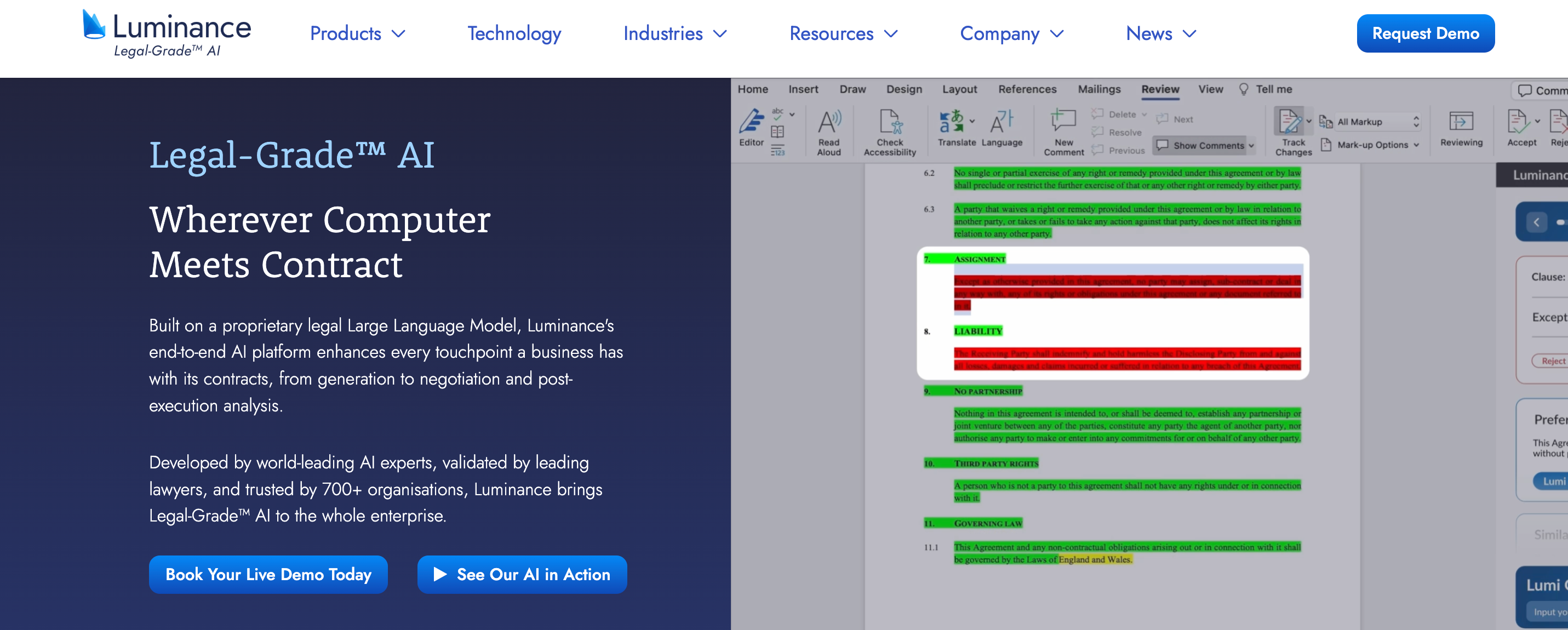Click the Request Demo button
This screenshot has width=1568, height=630.
click(1425, 33)
